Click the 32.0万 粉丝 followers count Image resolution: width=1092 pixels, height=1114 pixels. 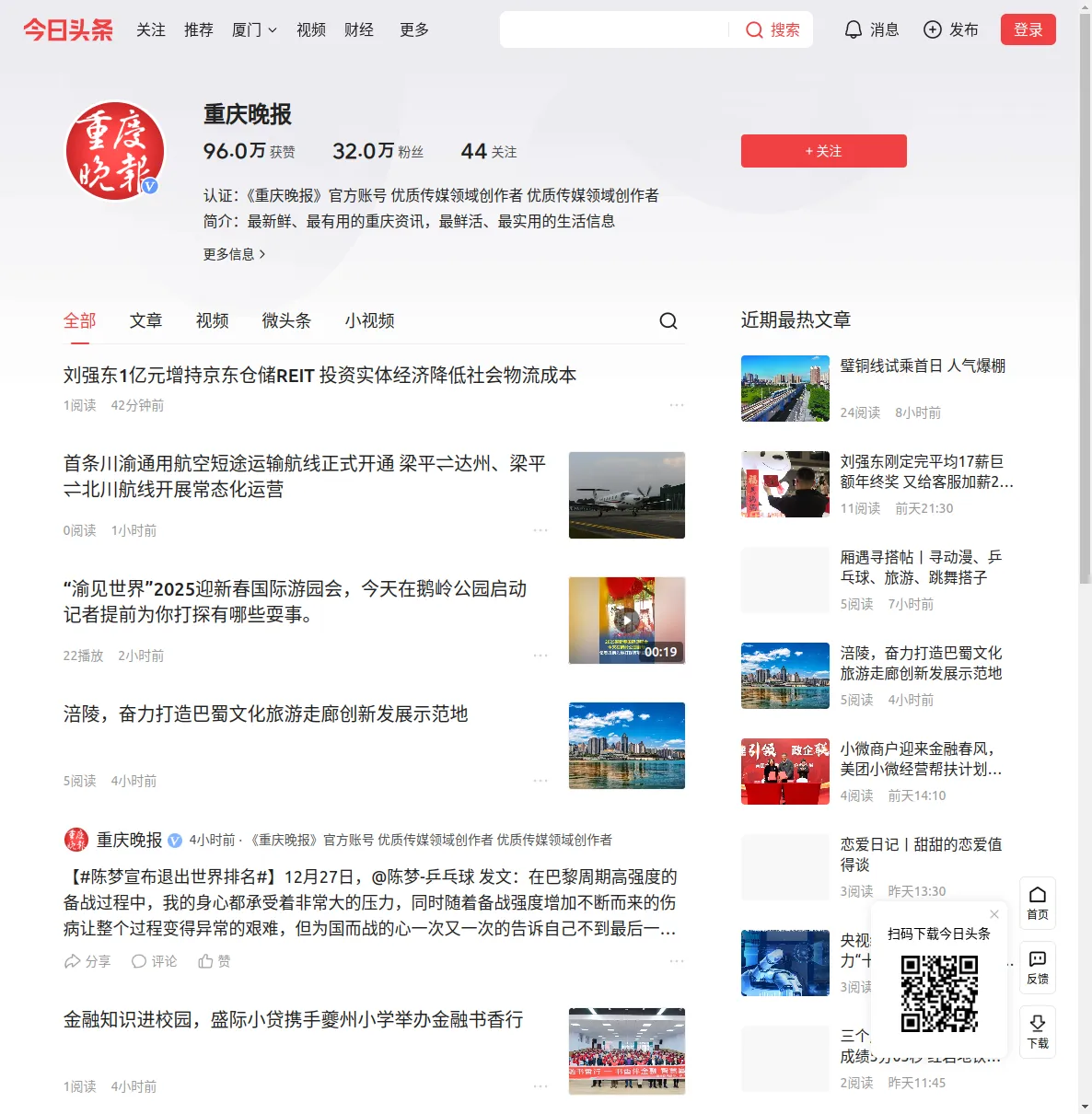click(378, 151)
